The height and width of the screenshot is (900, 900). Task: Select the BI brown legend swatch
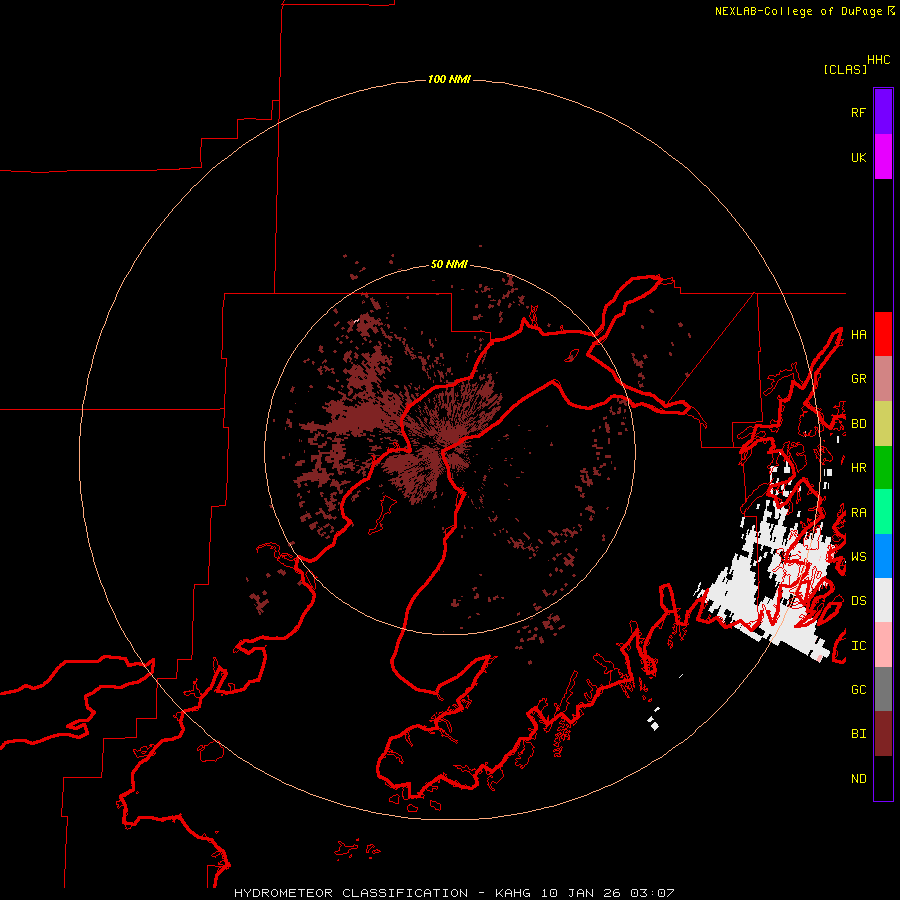coord(883,734)
